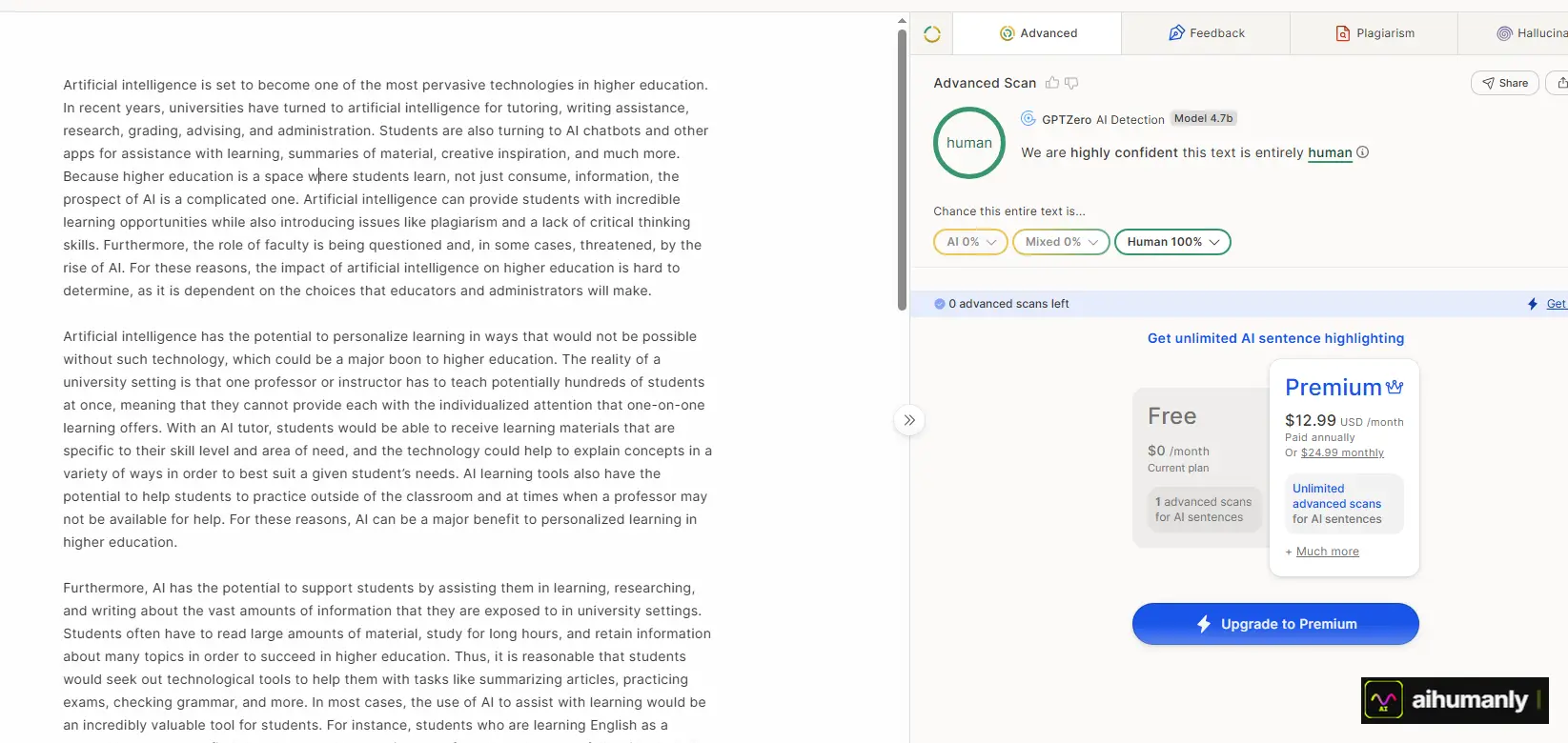Click the document text scrollbar thumb
Screen dimensions: 1568x743
[x=902, y=170]
